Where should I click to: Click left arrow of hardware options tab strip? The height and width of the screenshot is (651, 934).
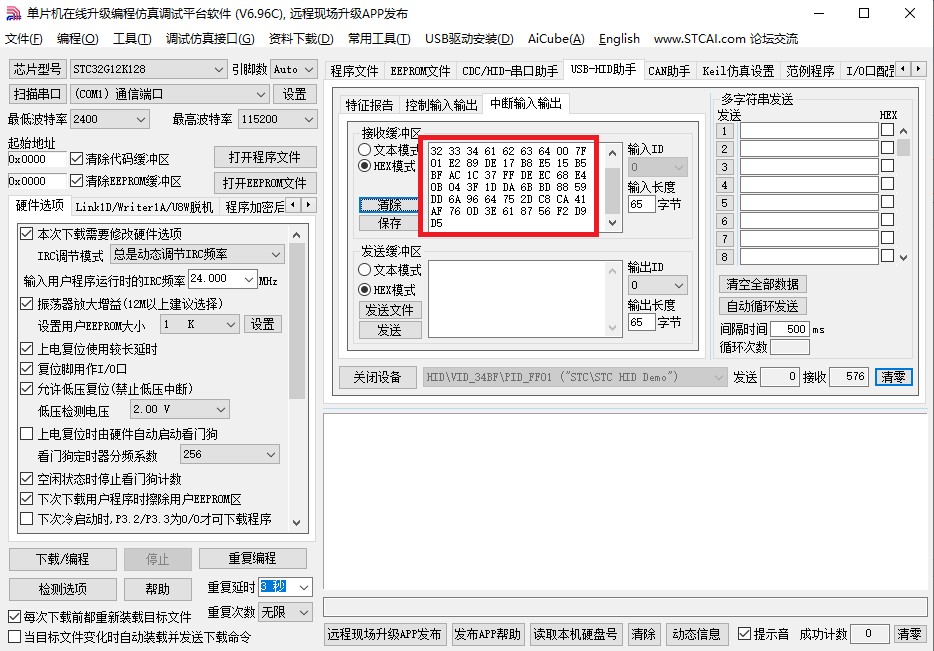click(294, 206)
